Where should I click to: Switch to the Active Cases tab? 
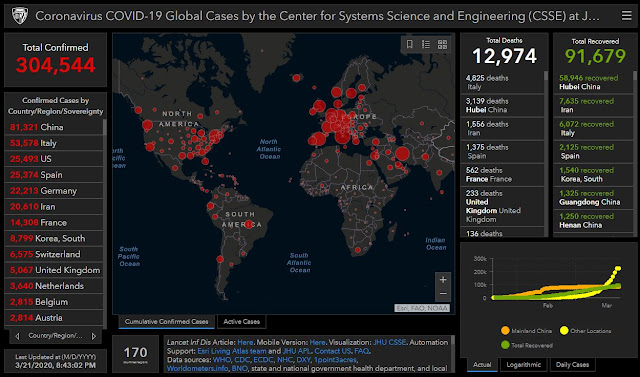click(242, 322)
